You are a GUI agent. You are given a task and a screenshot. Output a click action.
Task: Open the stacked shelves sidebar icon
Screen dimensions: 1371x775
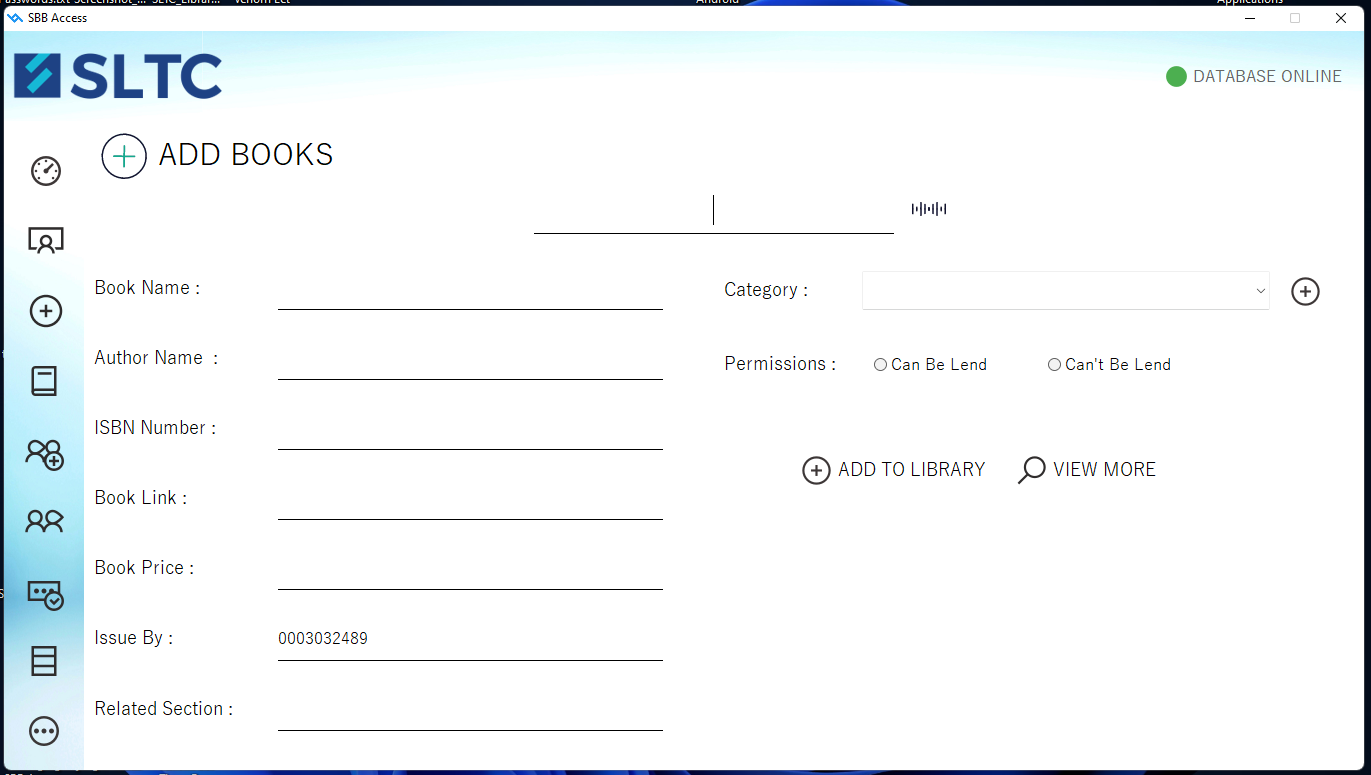point(44,661)
